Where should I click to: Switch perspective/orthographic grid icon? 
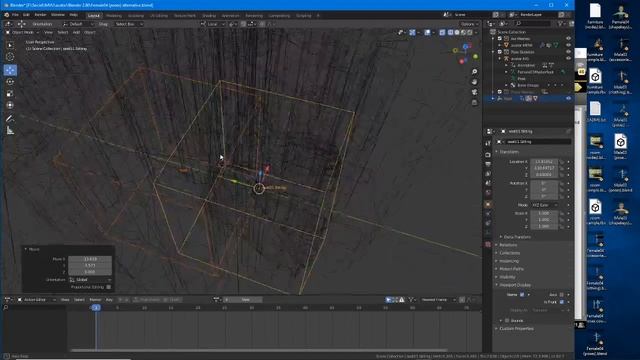click(474, 102)
